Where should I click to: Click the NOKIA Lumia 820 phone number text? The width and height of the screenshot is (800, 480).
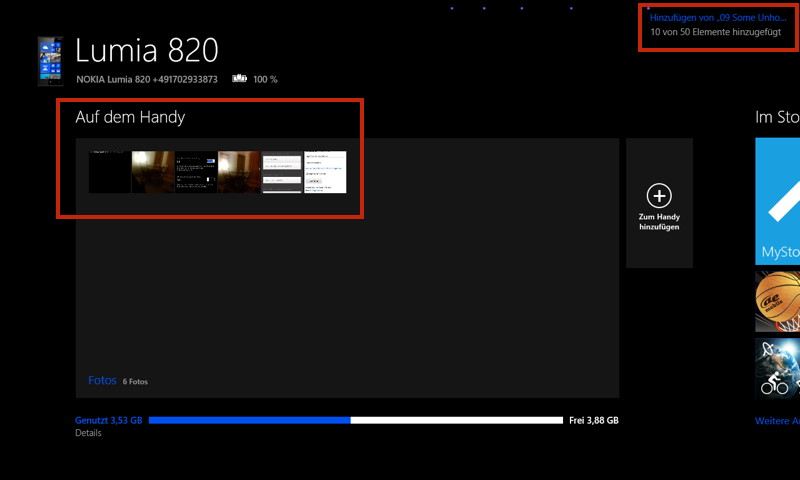tap(147, 79)
